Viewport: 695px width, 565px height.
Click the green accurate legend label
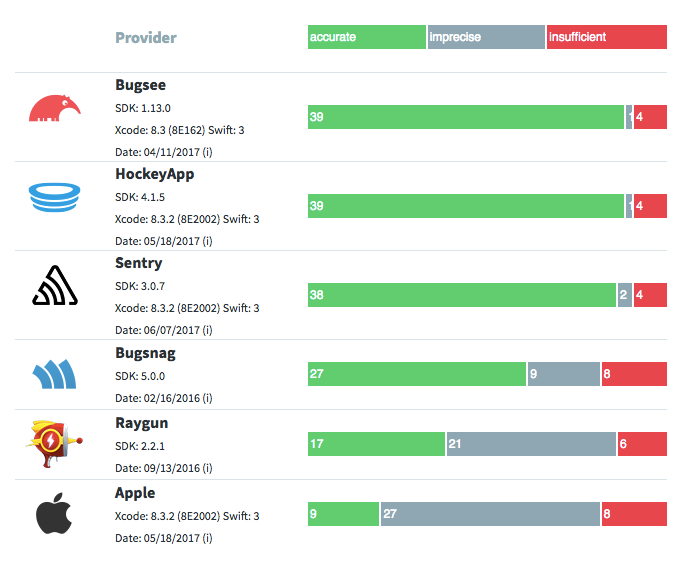pyautogui.click(x=367, y=37)
